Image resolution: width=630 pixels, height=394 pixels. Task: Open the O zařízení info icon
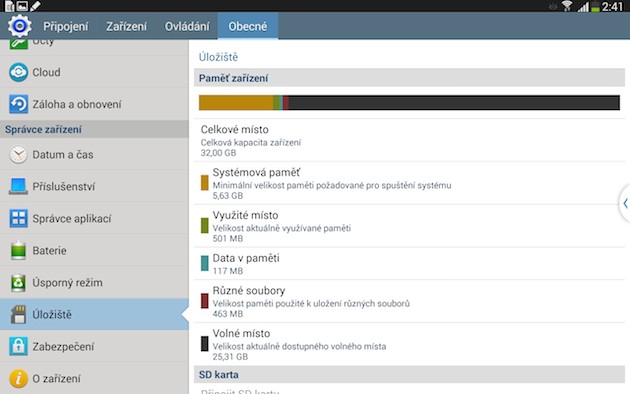pyautogui.click(x=18, y=378)
